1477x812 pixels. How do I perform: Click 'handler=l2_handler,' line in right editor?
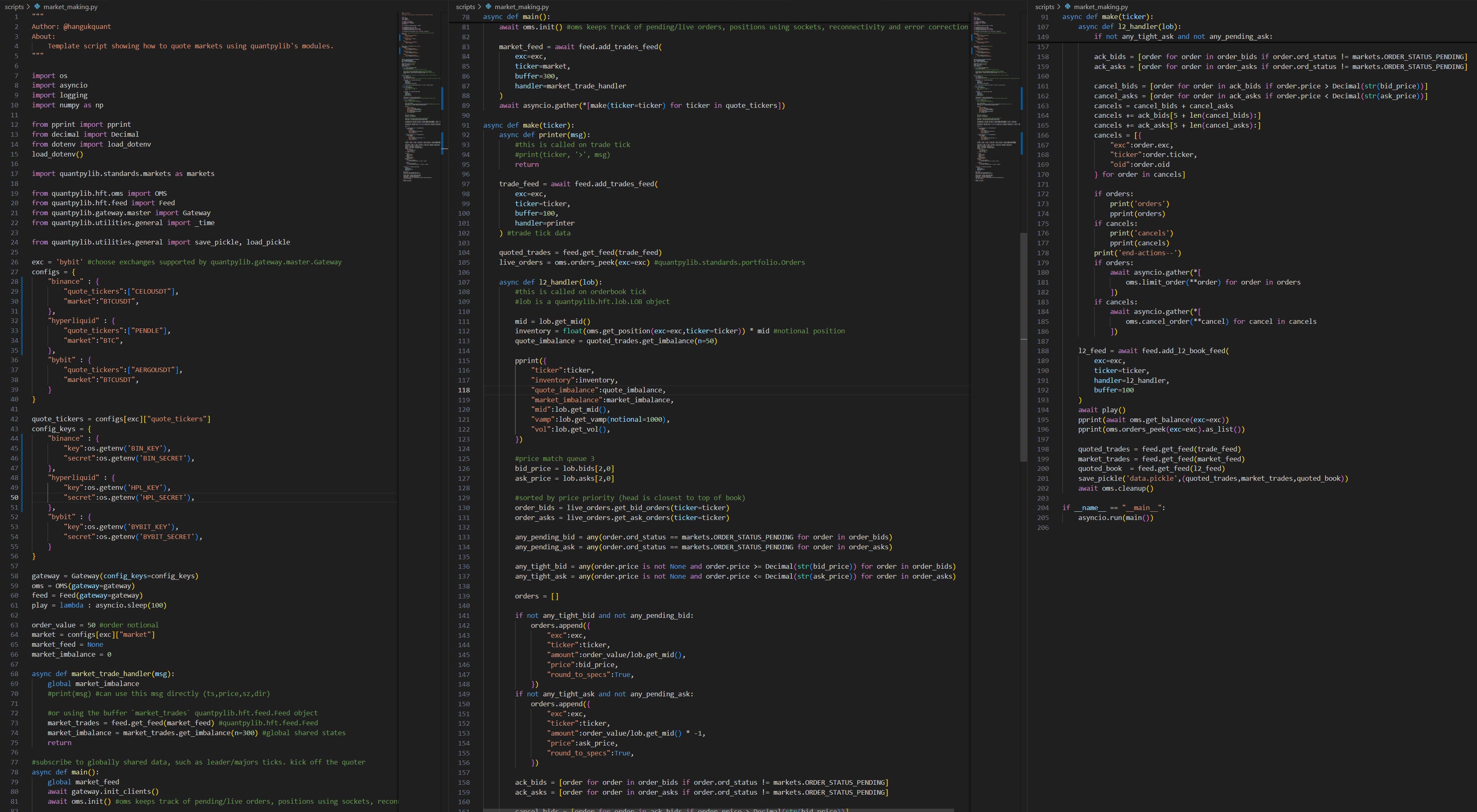(x=1132, y=380)
